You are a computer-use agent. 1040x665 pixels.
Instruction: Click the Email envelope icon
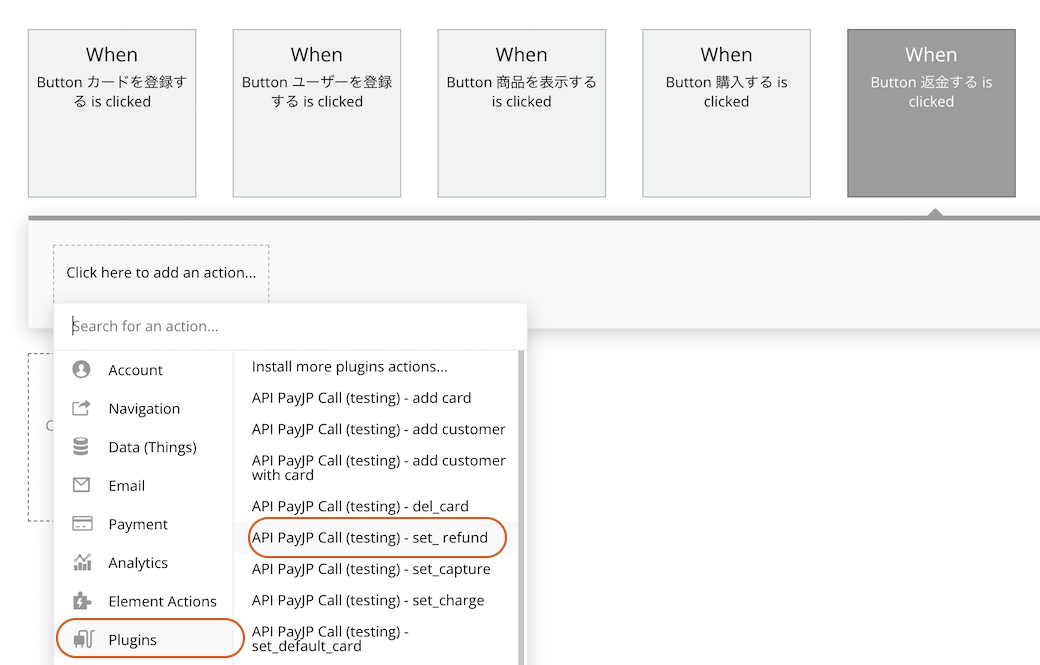tap(82, 485)
